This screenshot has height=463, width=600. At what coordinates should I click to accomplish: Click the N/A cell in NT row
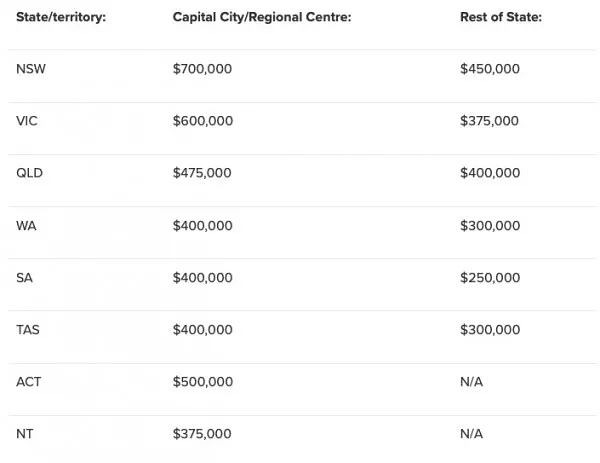coord(471,434)
